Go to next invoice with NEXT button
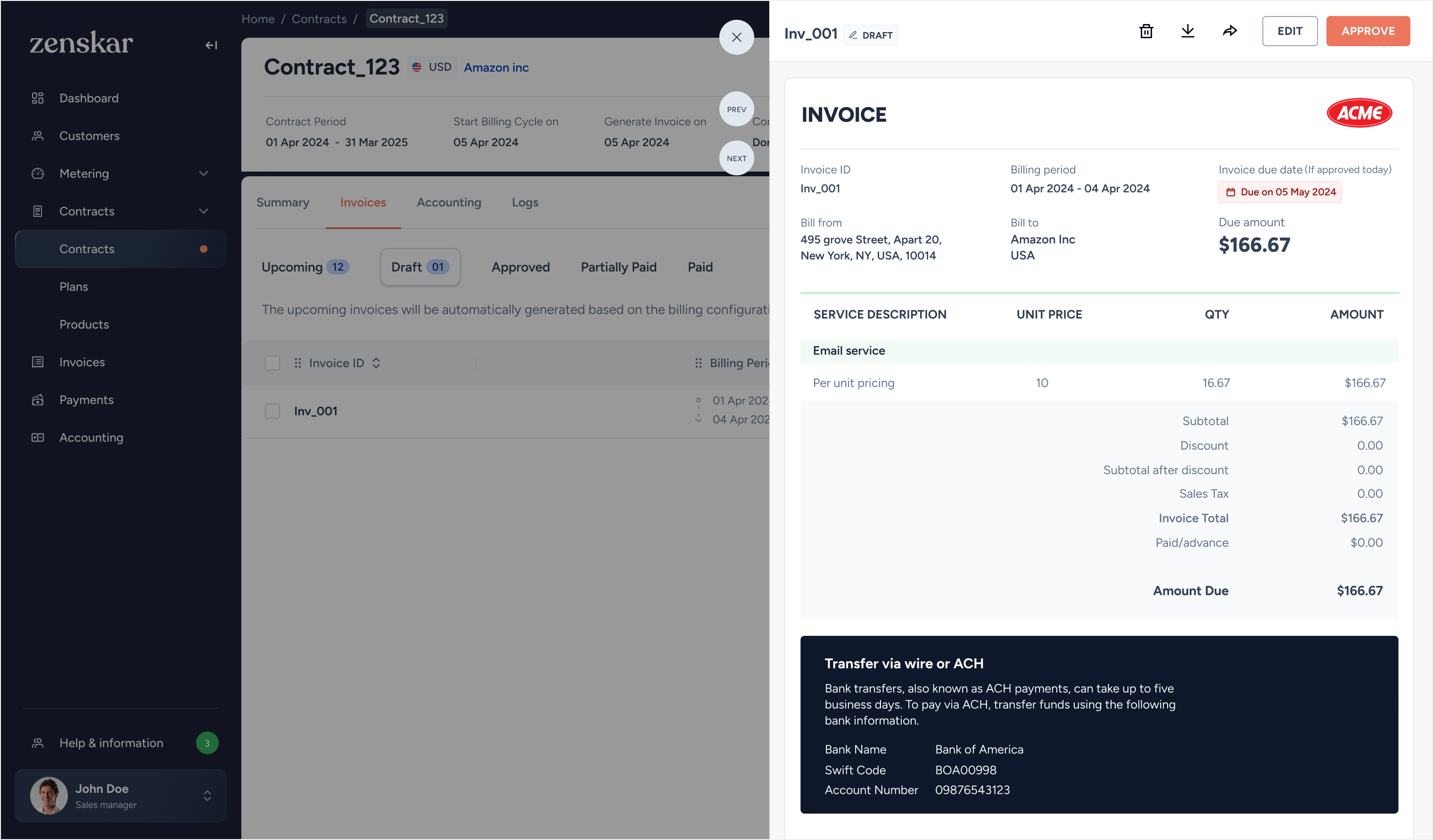Image resolution: width=1433 pixels, height=840 pixels. 736,158
